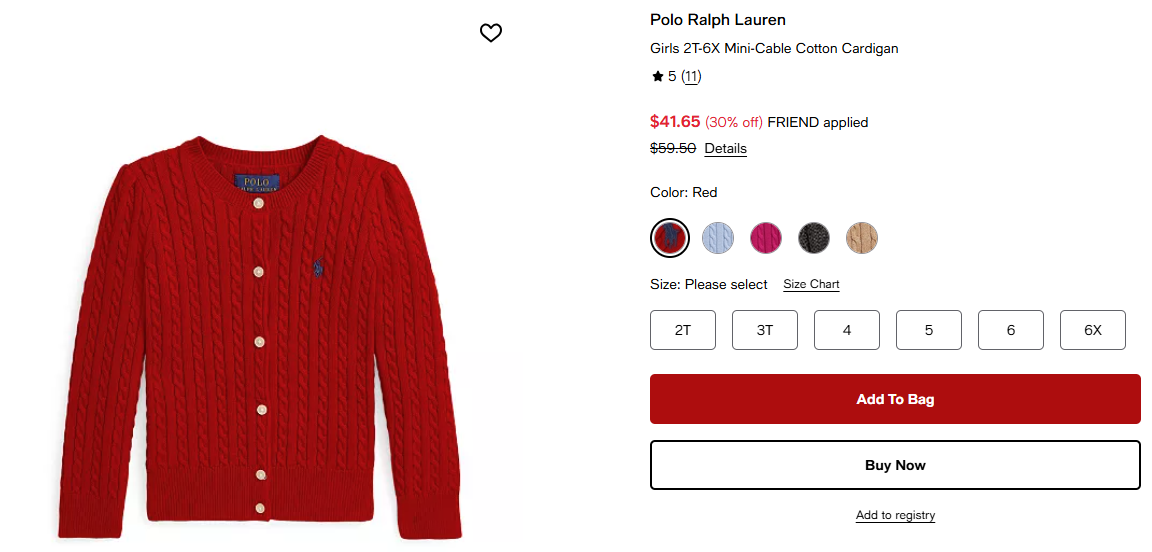Choose the light blue color swatch

[718, 238]
